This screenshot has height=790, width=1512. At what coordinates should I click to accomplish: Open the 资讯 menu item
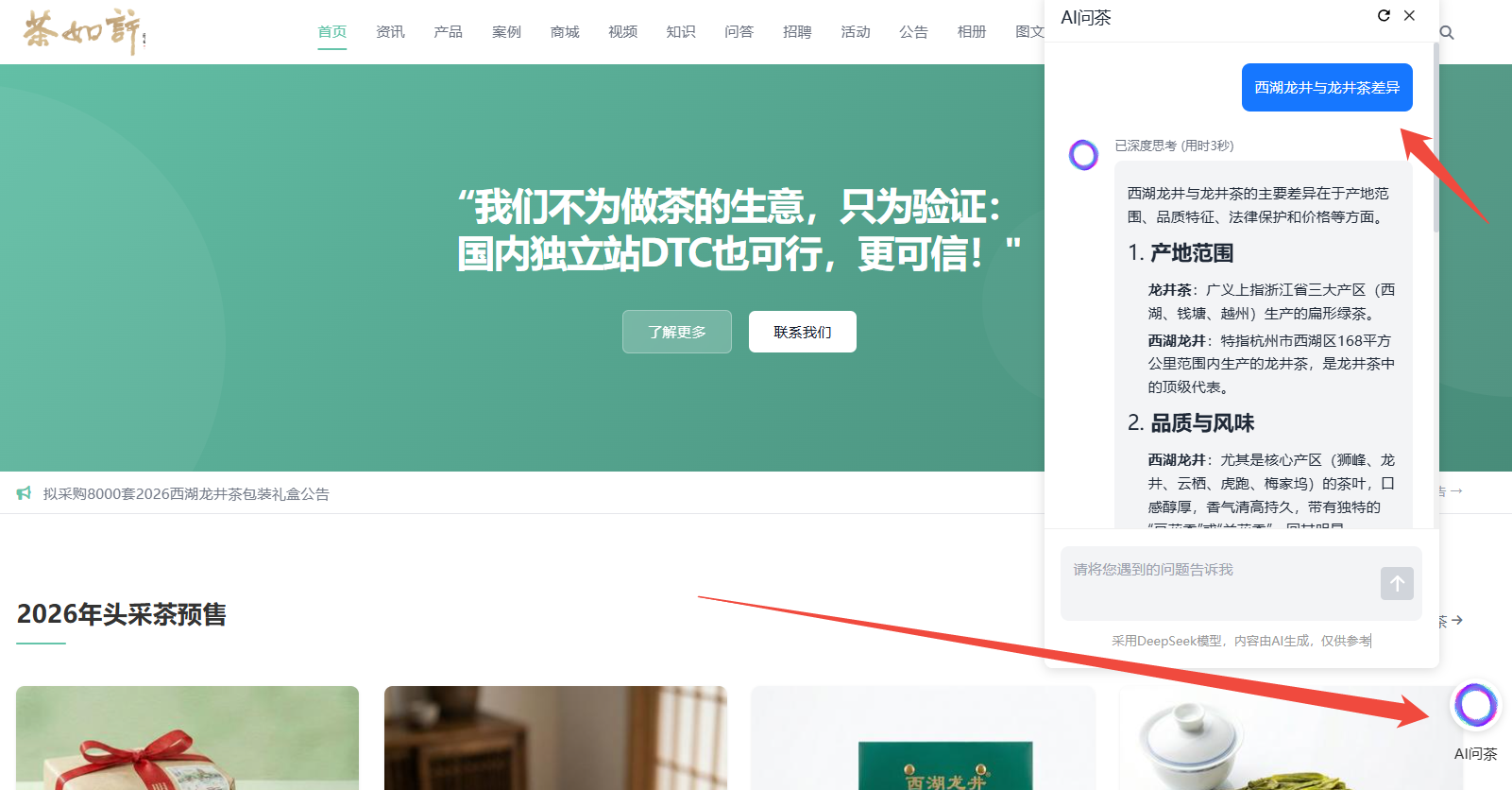(390, 32)
